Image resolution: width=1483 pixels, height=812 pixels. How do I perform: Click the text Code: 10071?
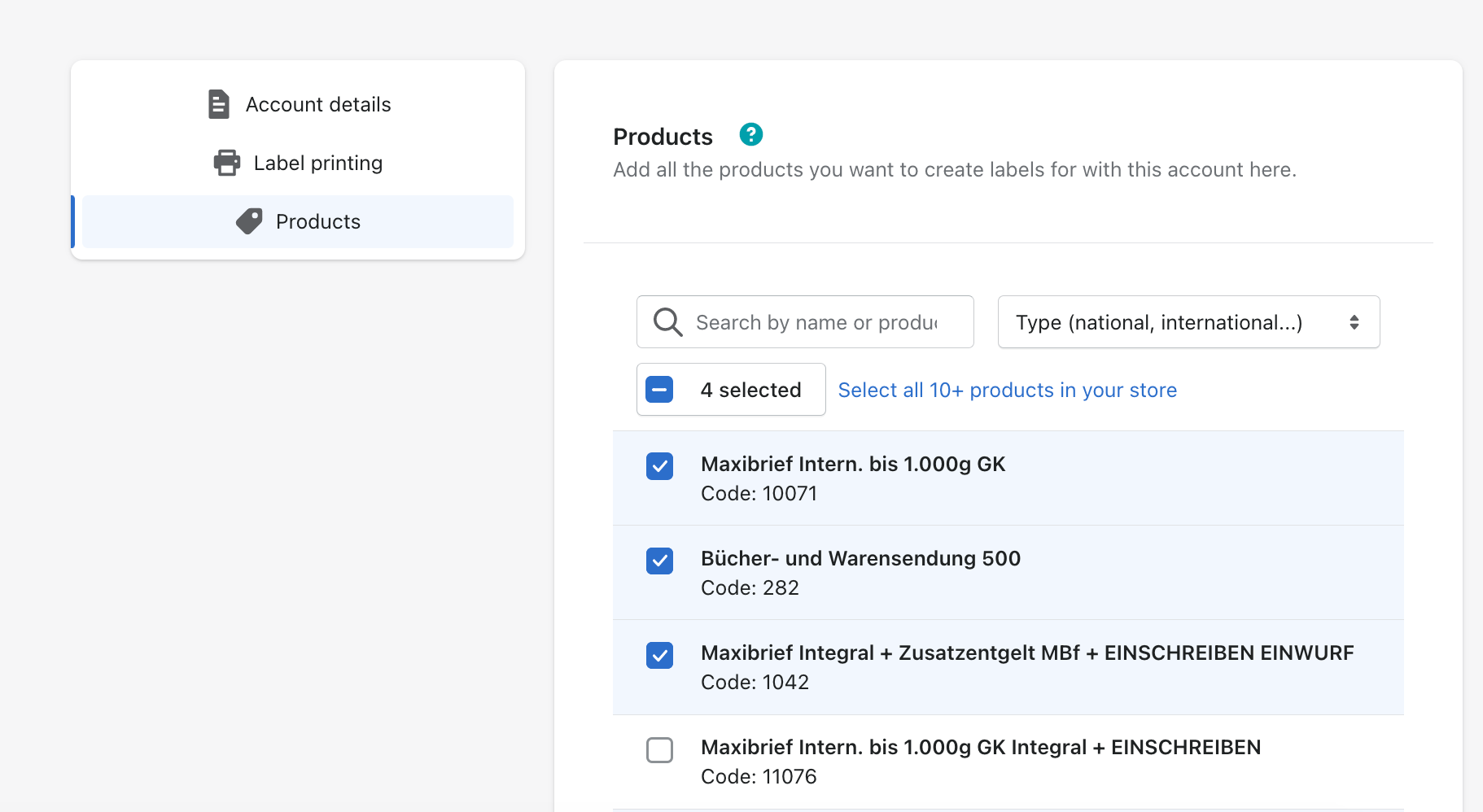(x=759, y=494)
